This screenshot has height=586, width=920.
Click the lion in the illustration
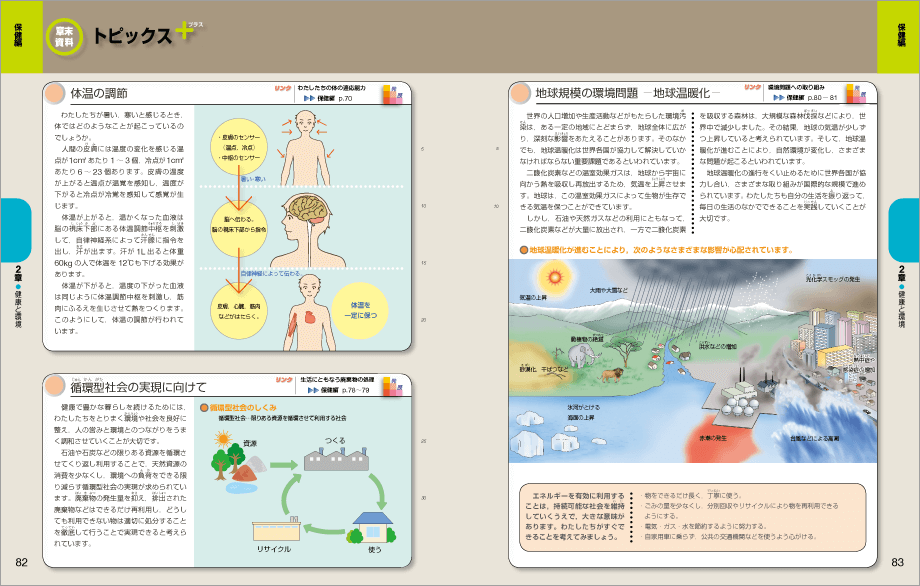[x=611, y=374]
